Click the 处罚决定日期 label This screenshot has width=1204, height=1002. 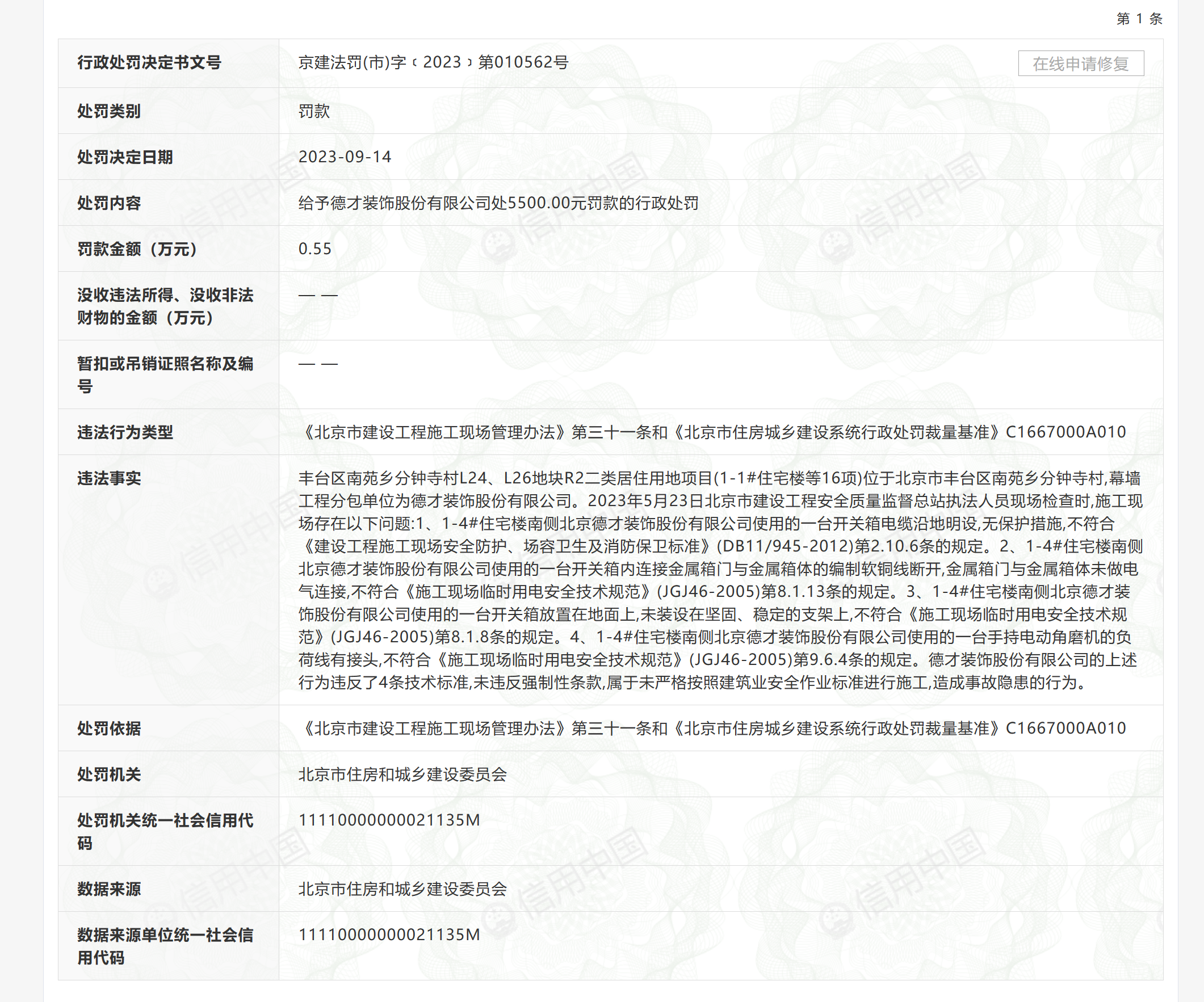pyautogui.click(x=125, y=157)
